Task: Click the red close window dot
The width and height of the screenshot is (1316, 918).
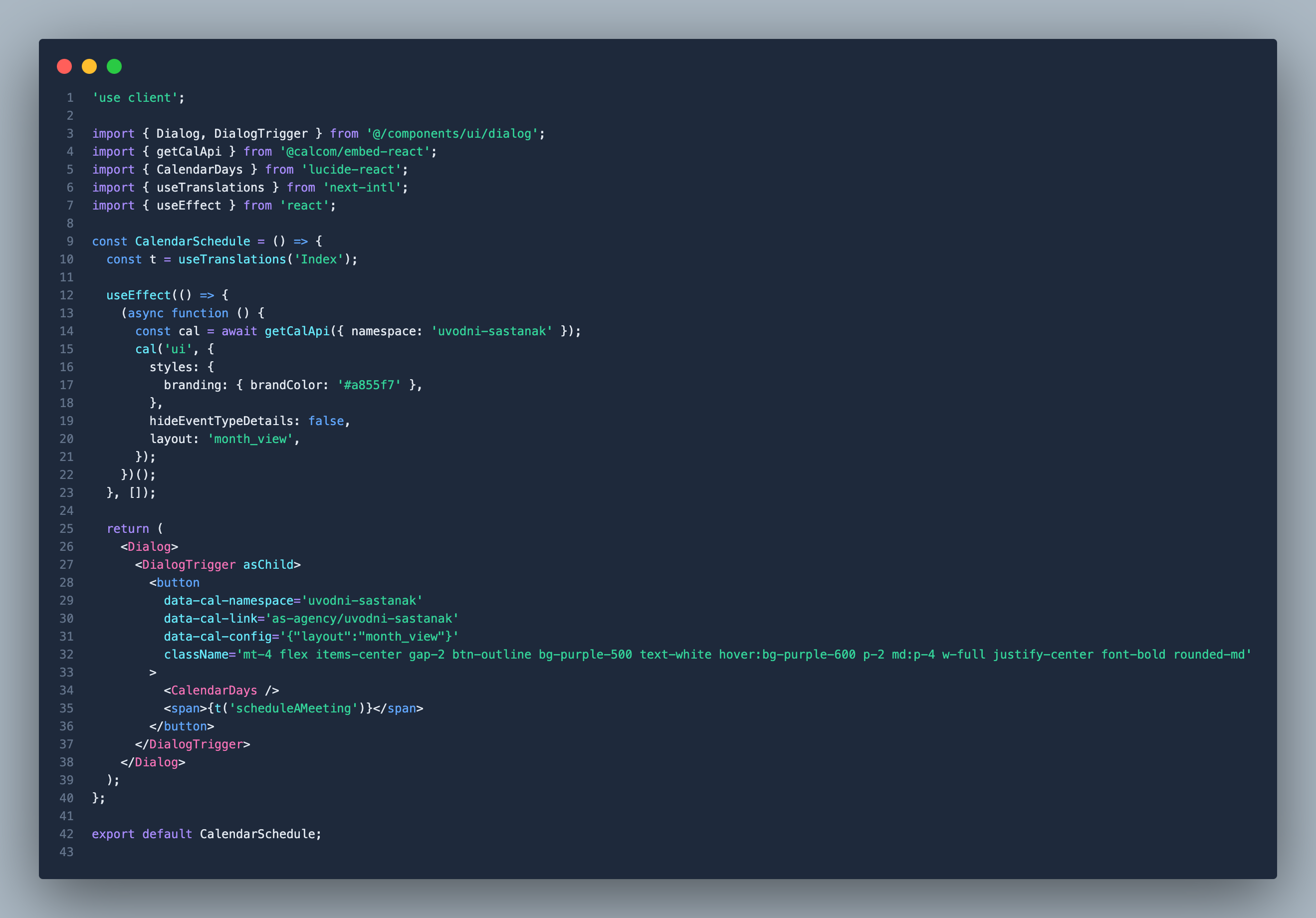Action: [64, 66]
